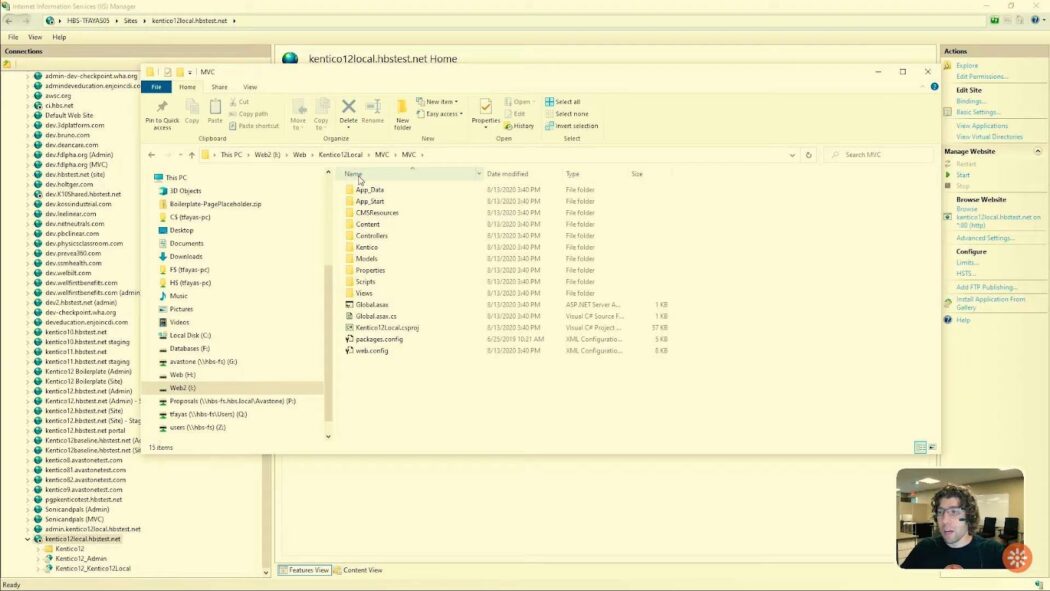Sort by Type column header

pos(573,174)
